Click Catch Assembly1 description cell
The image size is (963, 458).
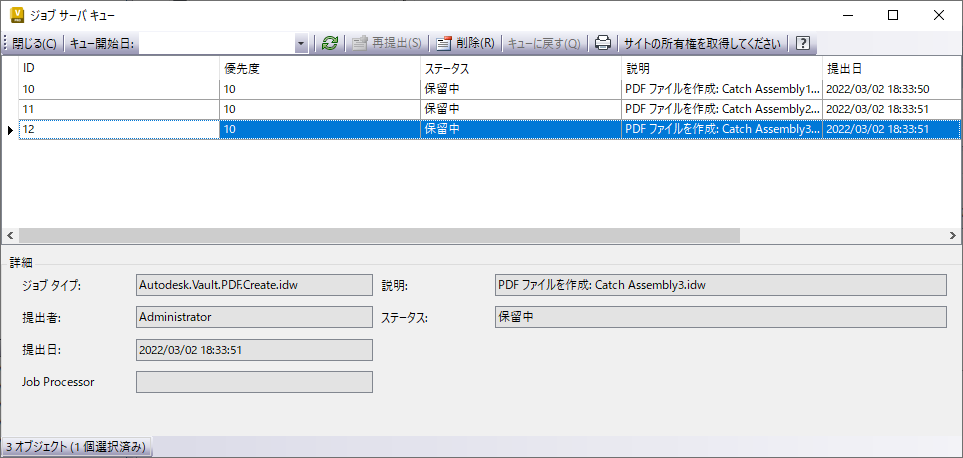tap(722, 89)
